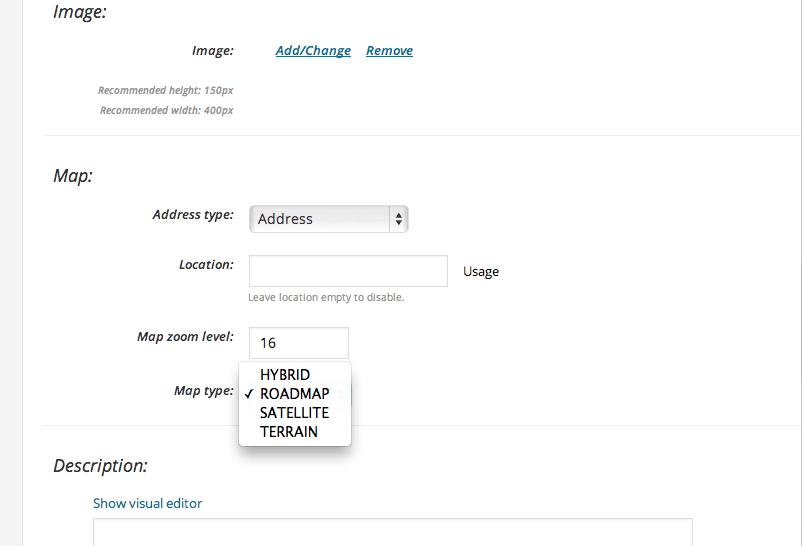Focus the Location text field
Image resolution: width=802 pixels, height=546 pixels.
(348, 271)
